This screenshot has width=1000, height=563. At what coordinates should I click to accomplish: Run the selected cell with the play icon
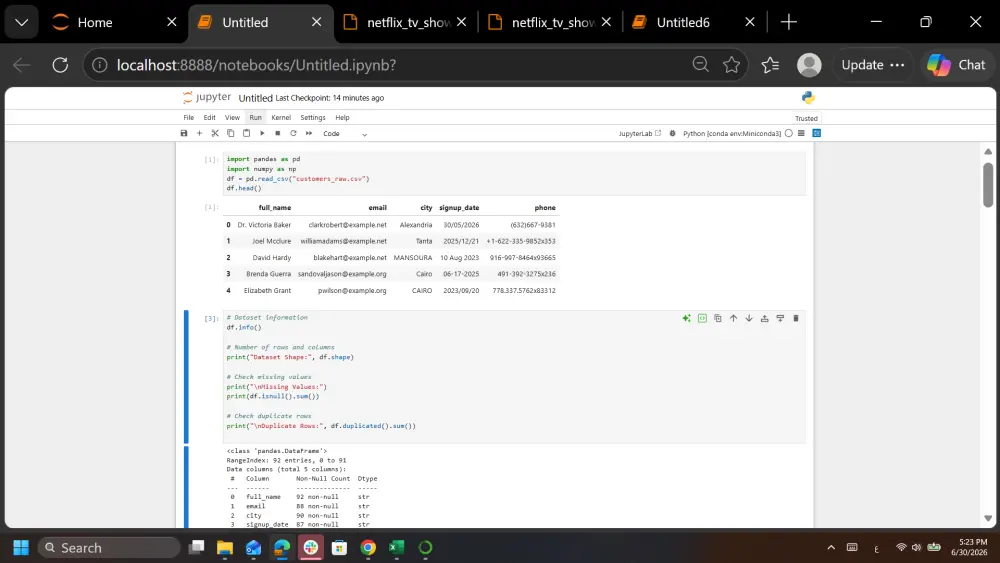[x=262, y=133]
